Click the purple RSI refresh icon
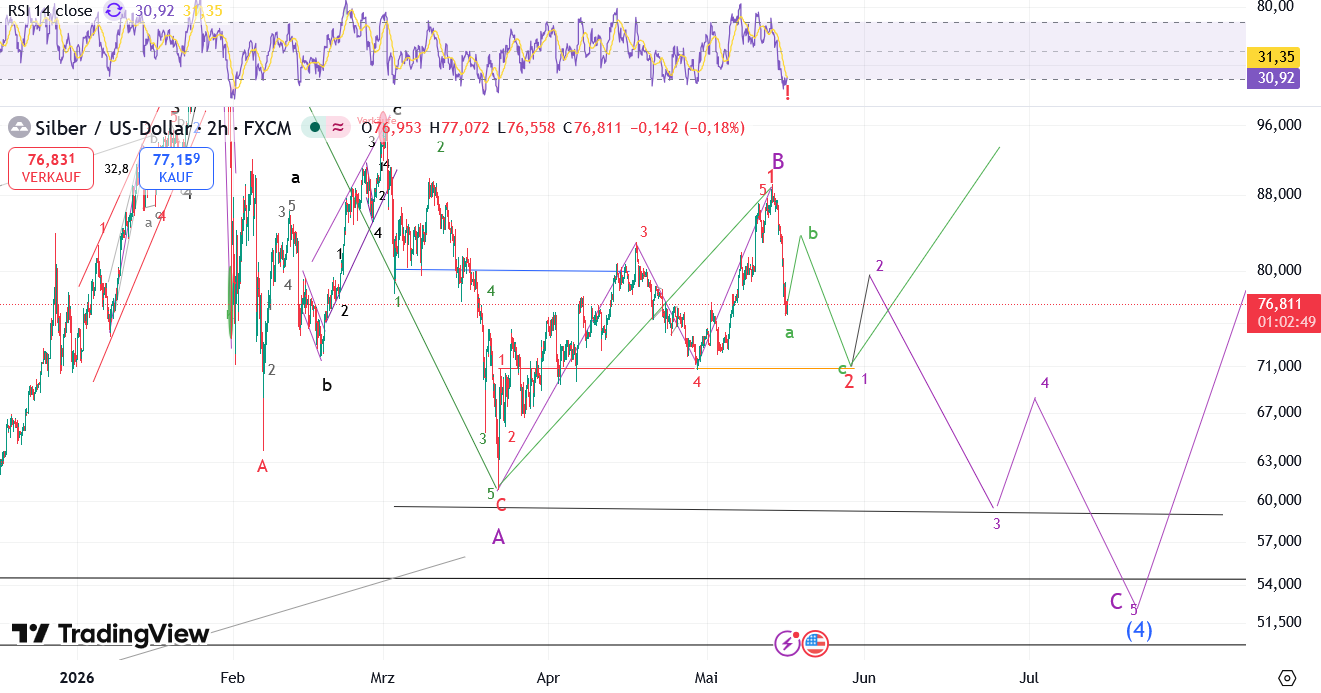 (114, 11)
